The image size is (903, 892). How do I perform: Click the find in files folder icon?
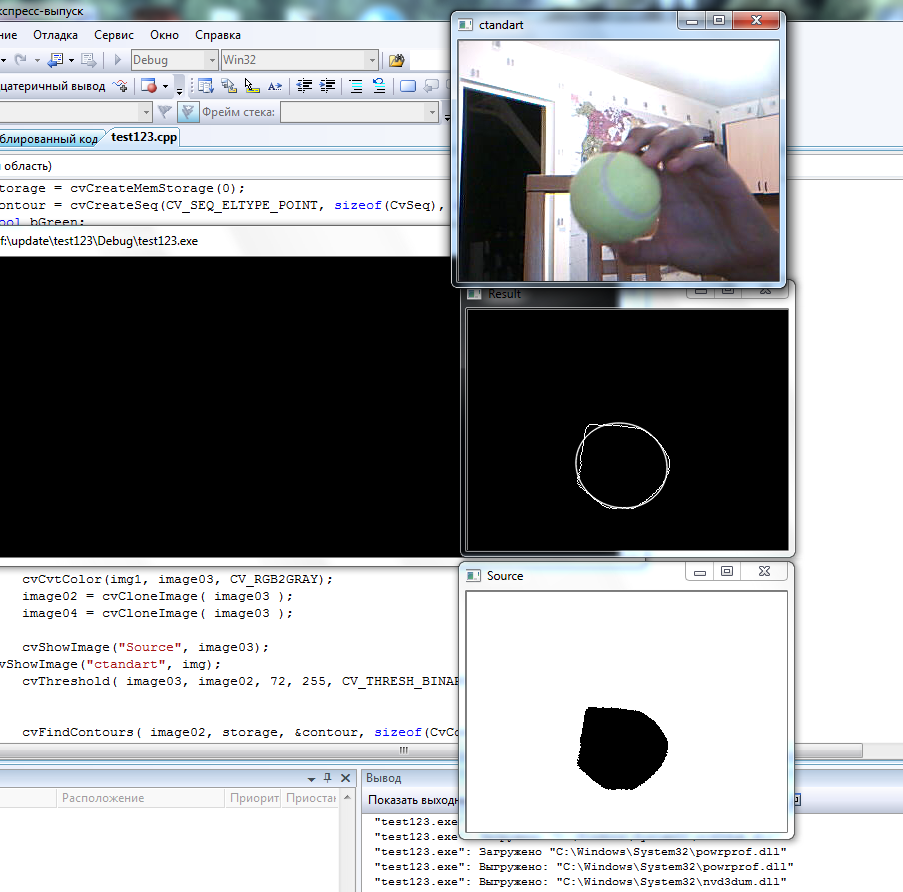pos(397,60)
